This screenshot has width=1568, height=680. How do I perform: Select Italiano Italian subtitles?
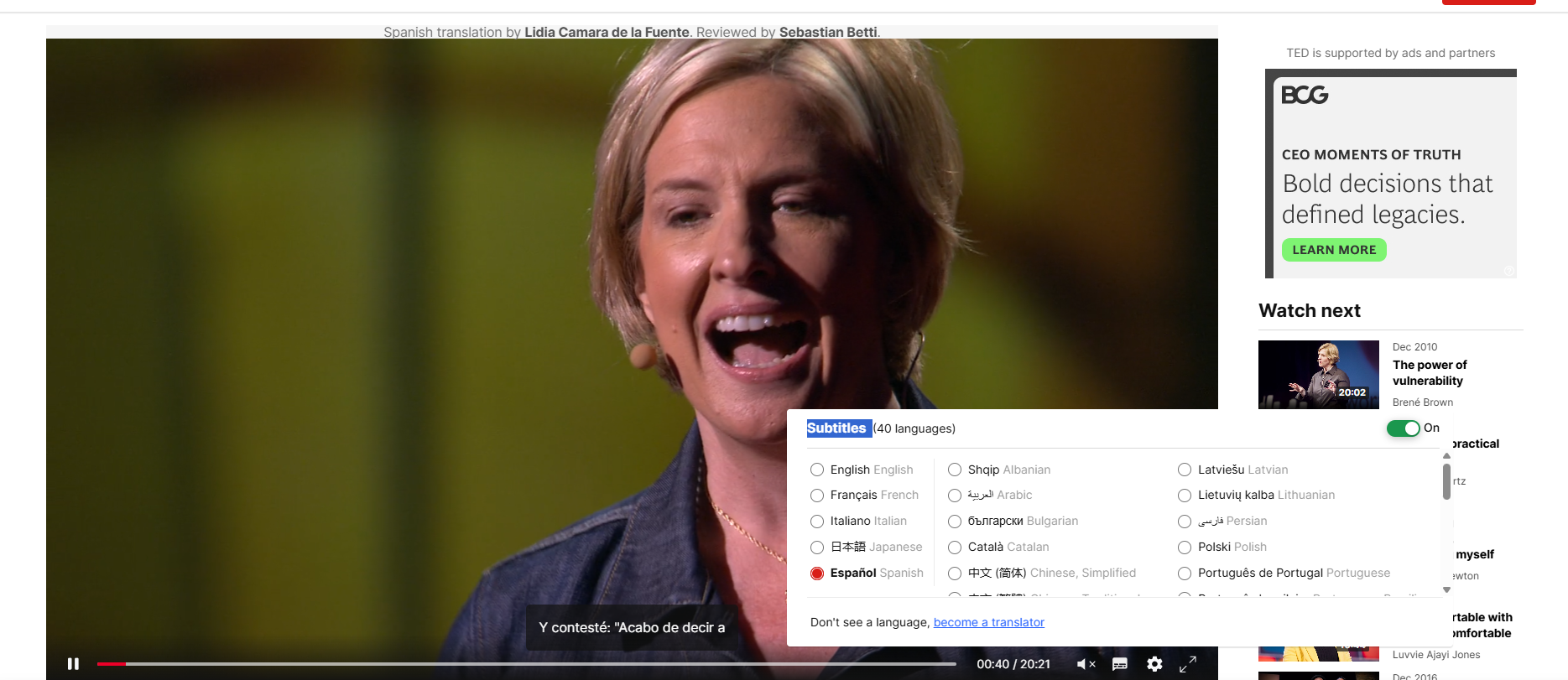point(817,522)
